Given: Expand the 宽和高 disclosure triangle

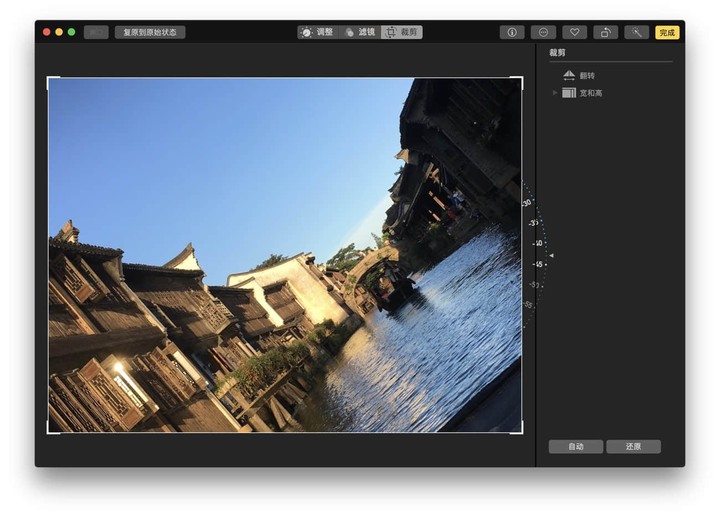Looking at the screenshot, I should click(555, 93).
